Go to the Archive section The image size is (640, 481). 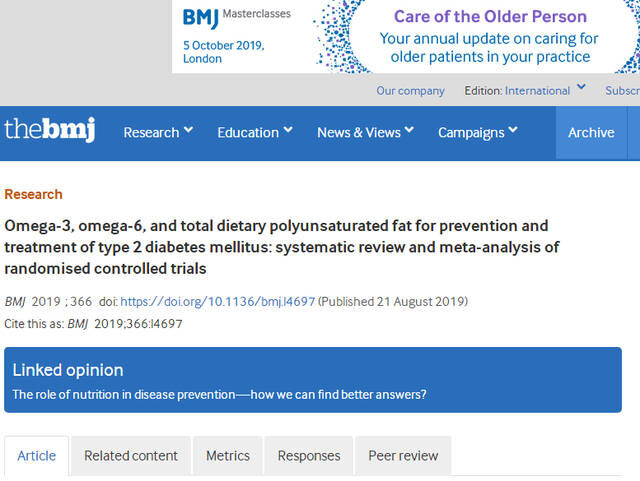click(x=591, y=132)
